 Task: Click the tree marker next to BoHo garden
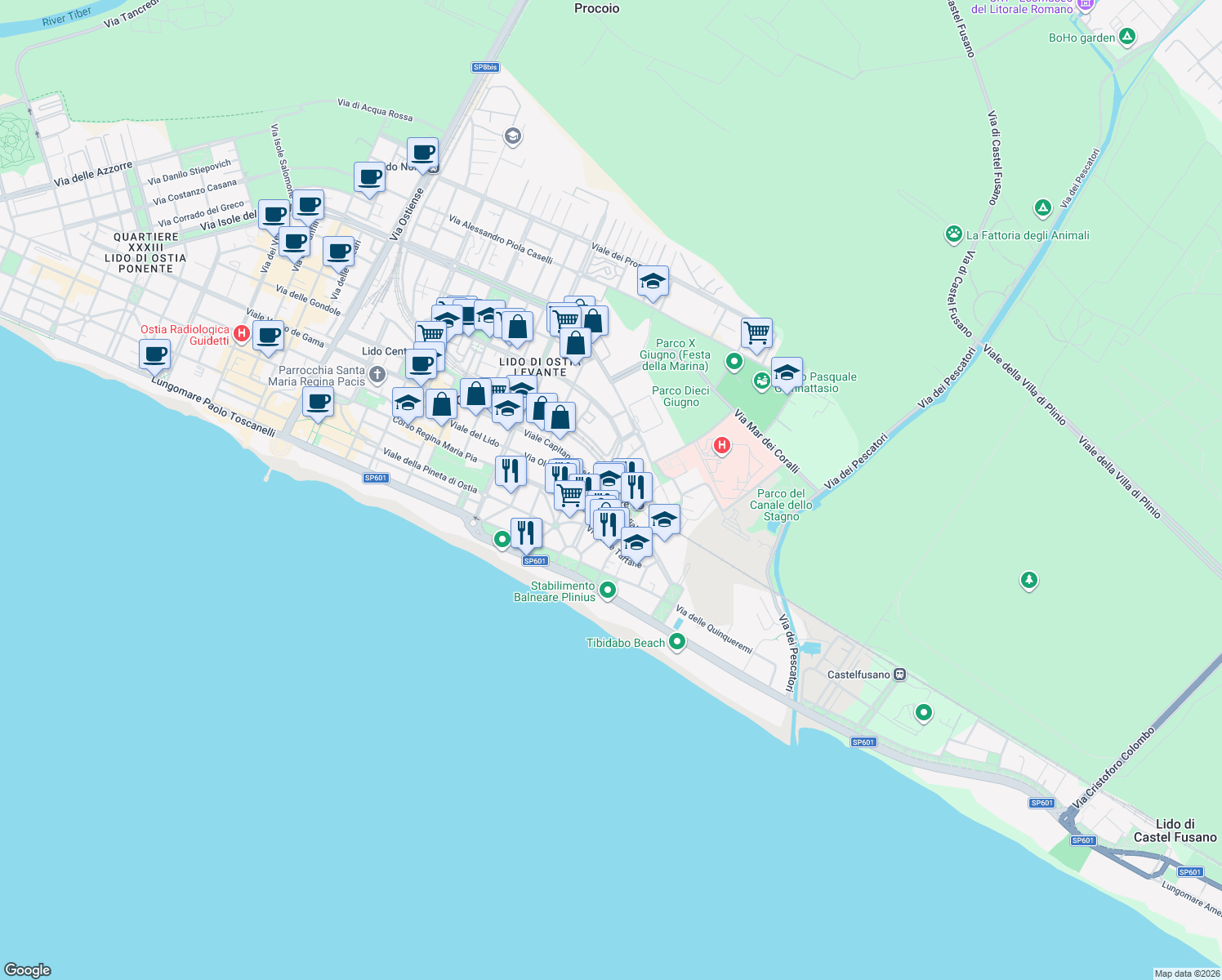click(x=1126, y=37)
